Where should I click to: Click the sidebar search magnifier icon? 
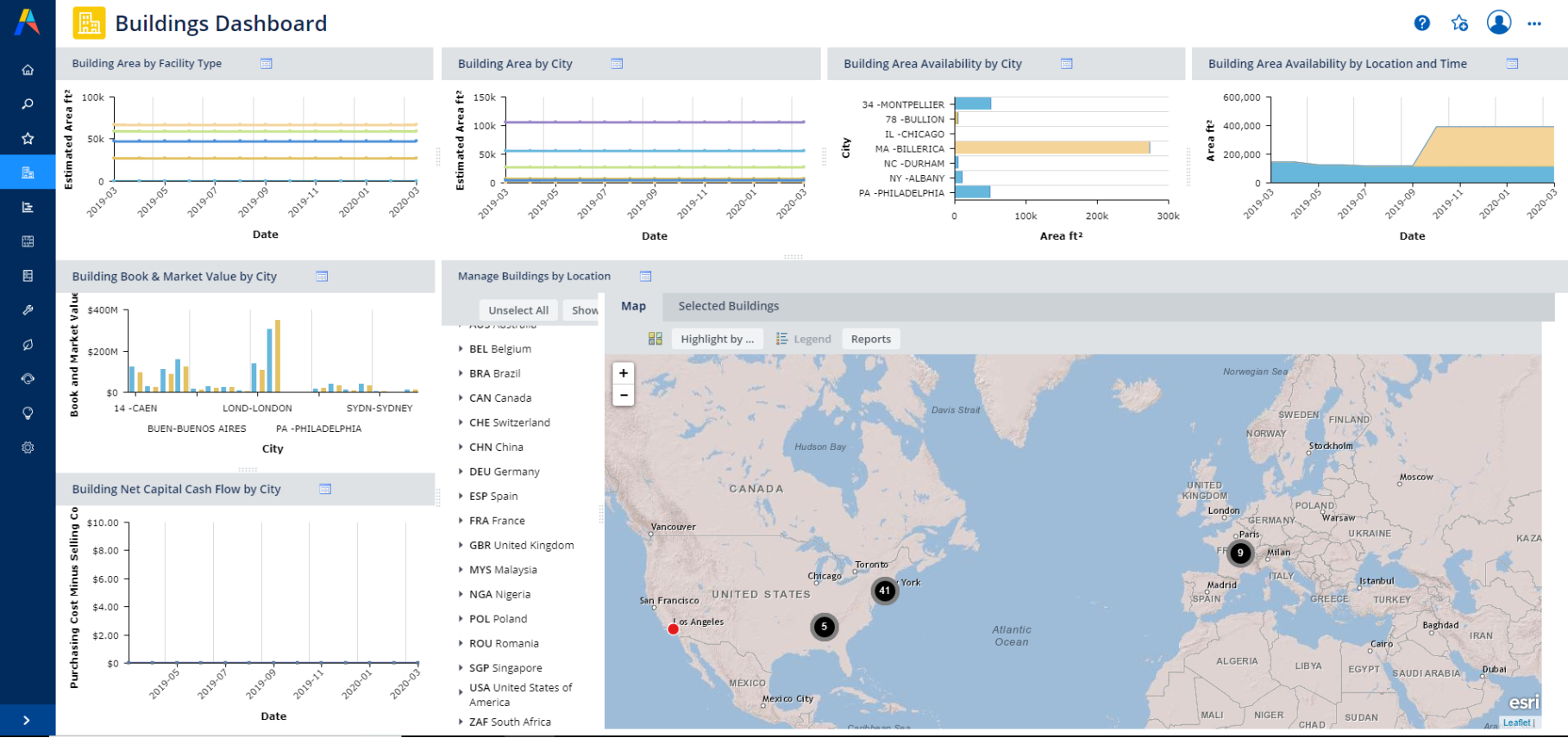[28, 104]
